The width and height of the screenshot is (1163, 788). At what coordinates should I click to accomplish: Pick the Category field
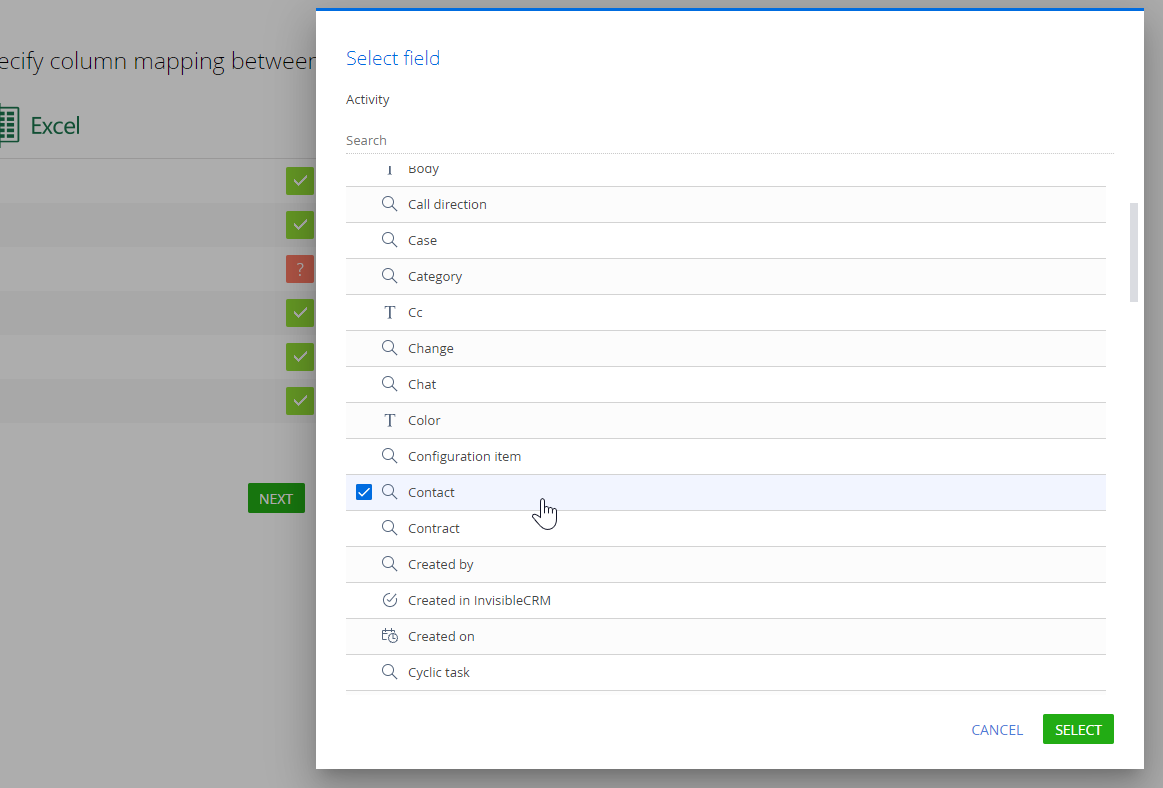click(x=725, y=276)
